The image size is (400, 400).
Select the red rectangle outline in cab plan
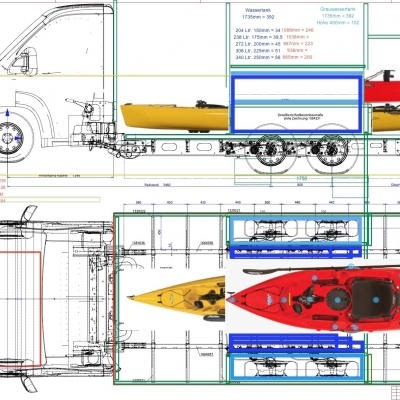point(21,308)
